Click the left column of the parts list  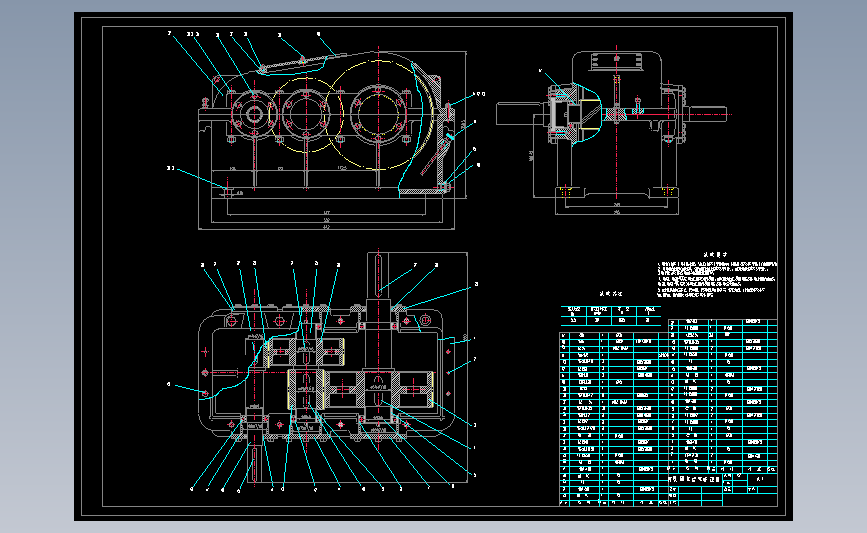614,419
